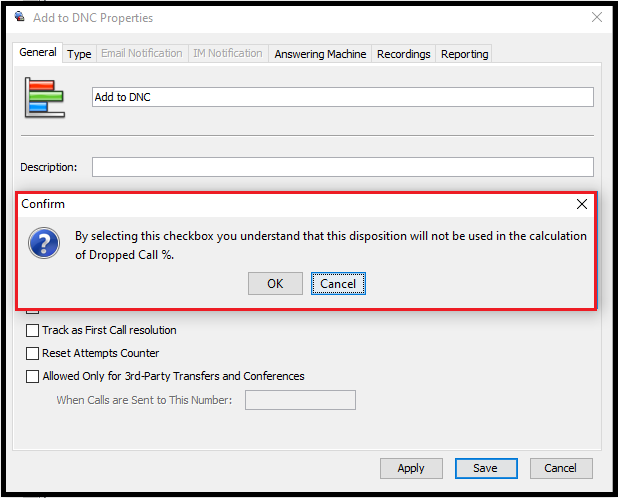This screenshot has height=498, width=618.
Task: Click the Confirm dialog title text
Action: [43, 204]
